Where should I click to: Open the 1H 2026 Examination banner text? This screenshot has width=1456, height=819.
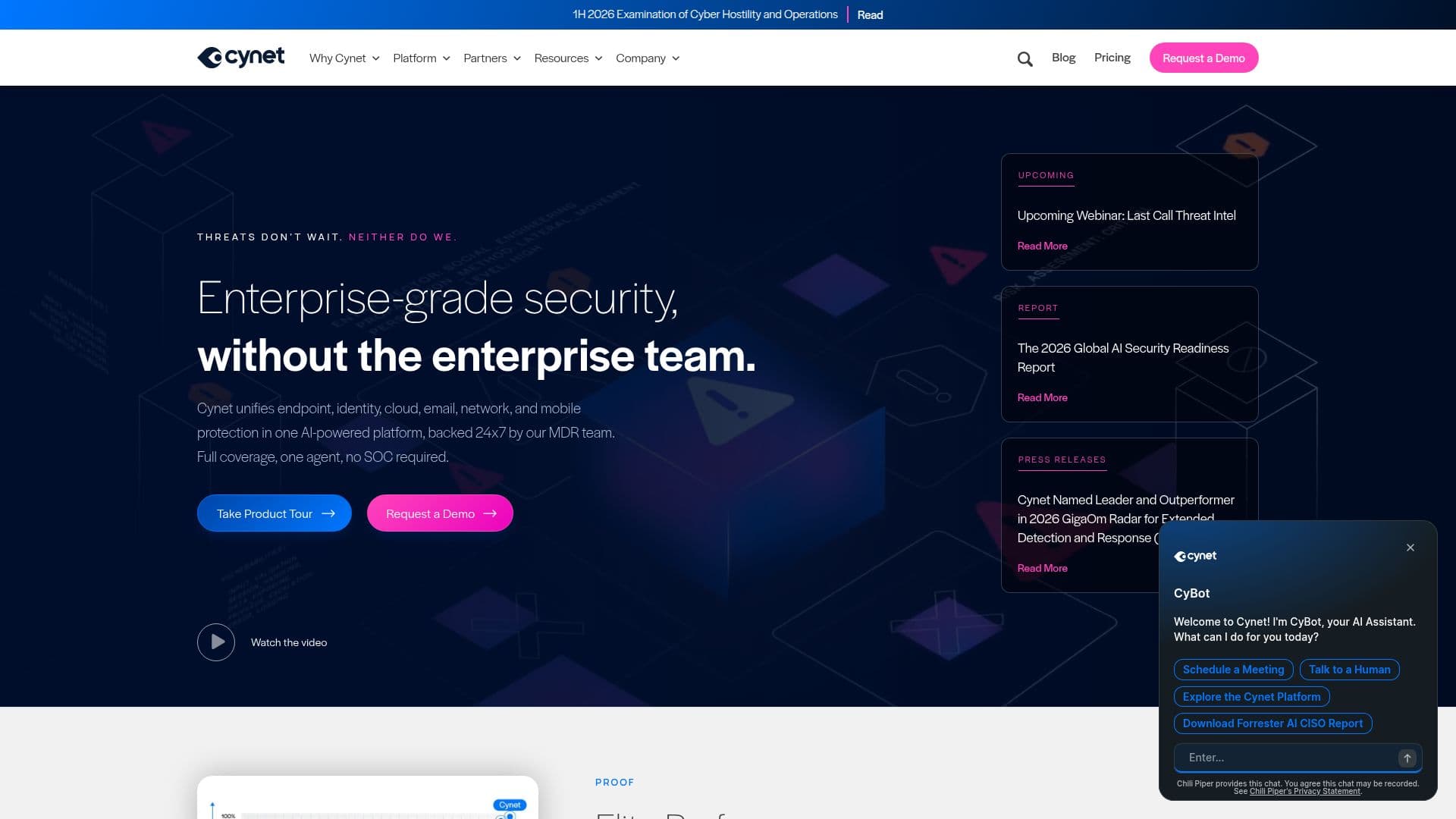coord(705,14)
